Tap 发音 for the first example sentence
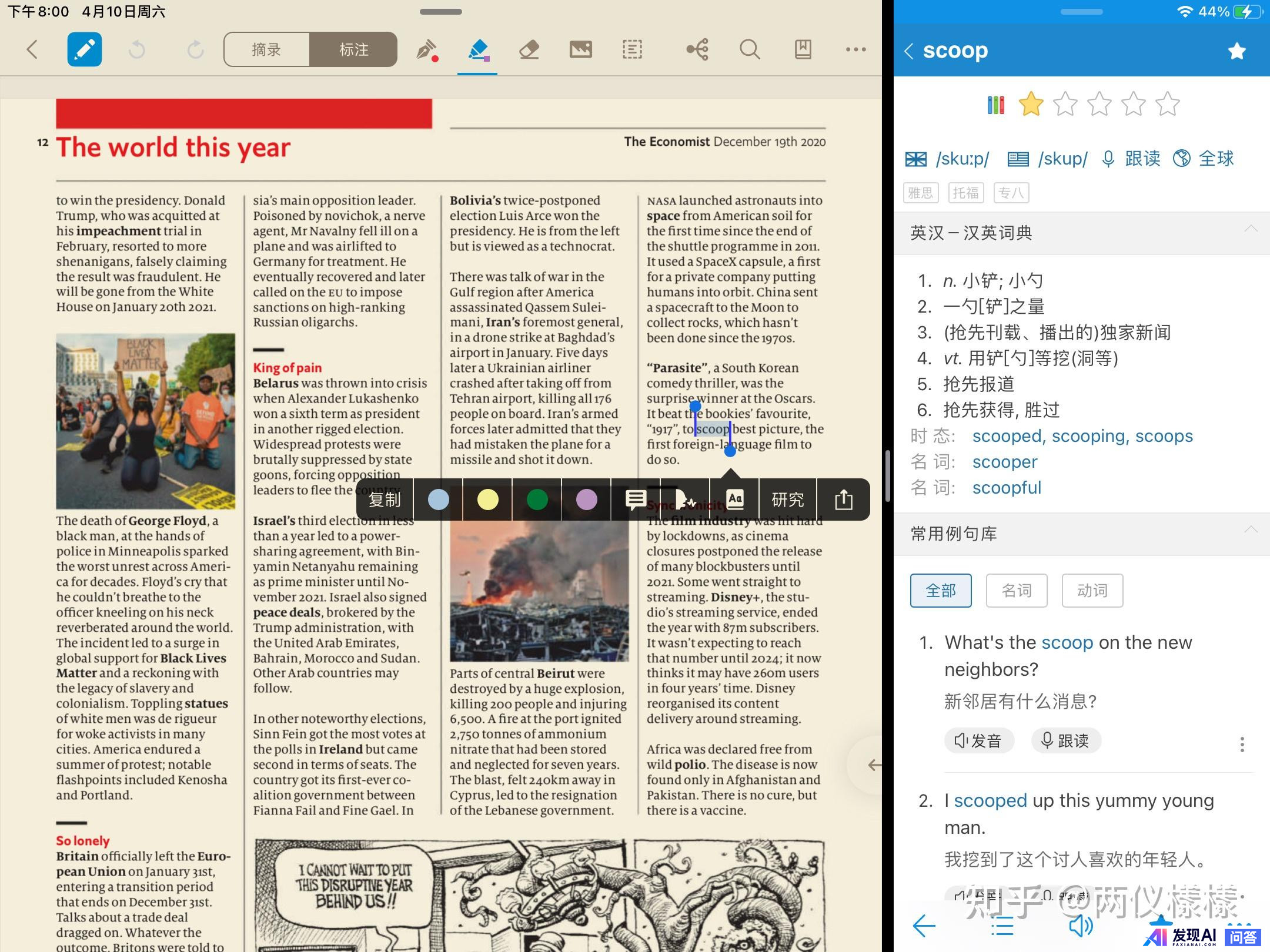This screenshot has height=952, width=1270. pos(979,740)
